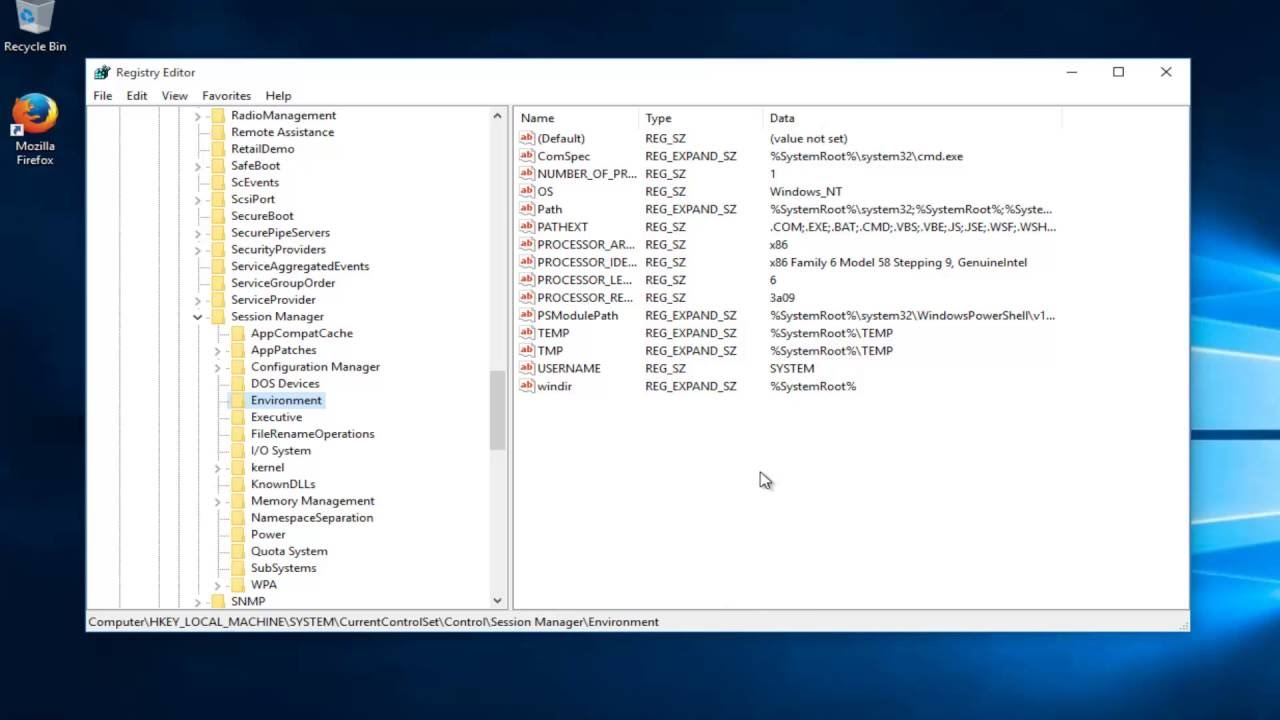Click the string icon beside OS

tap(527, 191)
